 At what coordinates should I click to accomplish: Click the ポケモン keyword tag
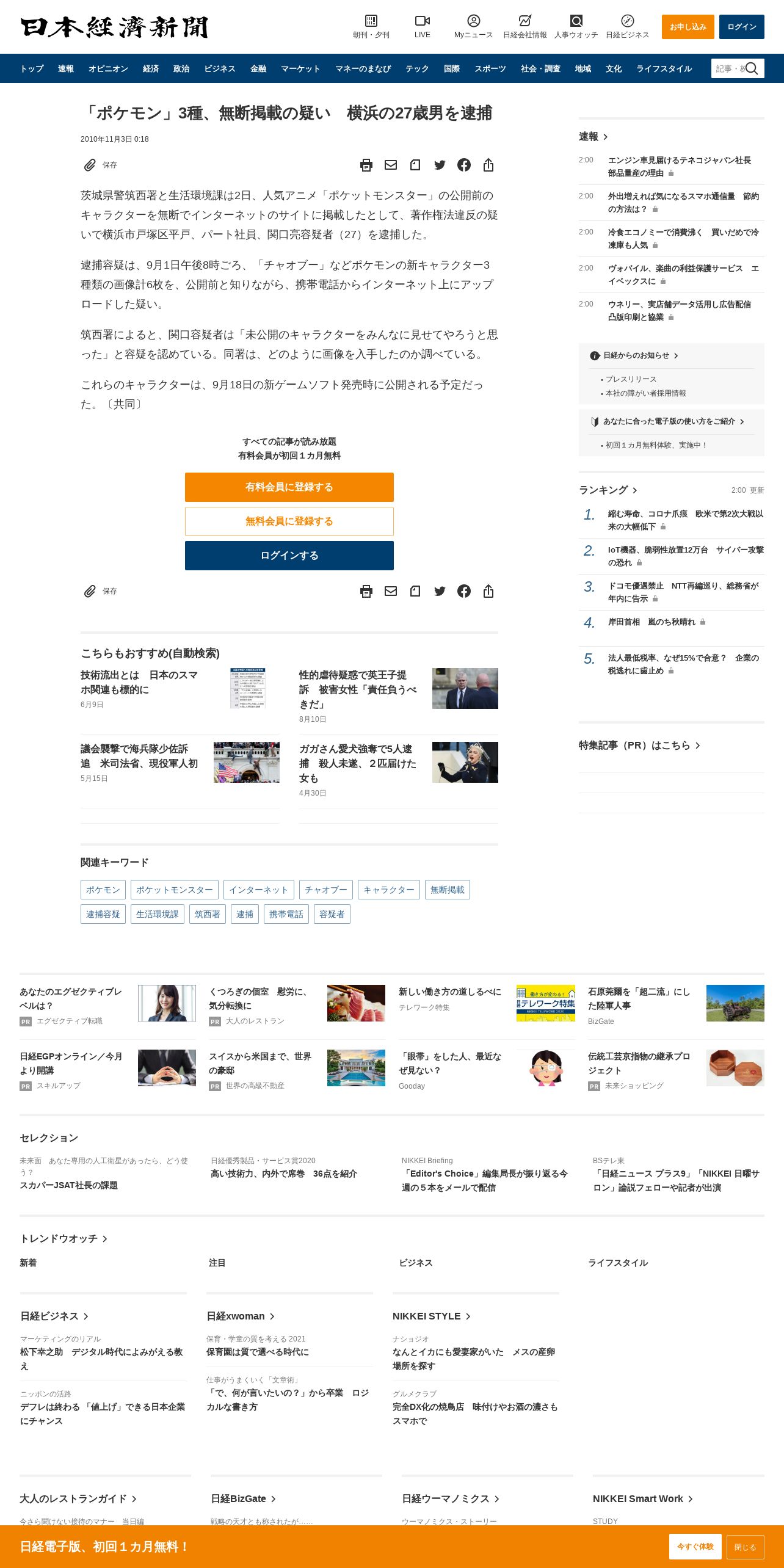(103, 890)
